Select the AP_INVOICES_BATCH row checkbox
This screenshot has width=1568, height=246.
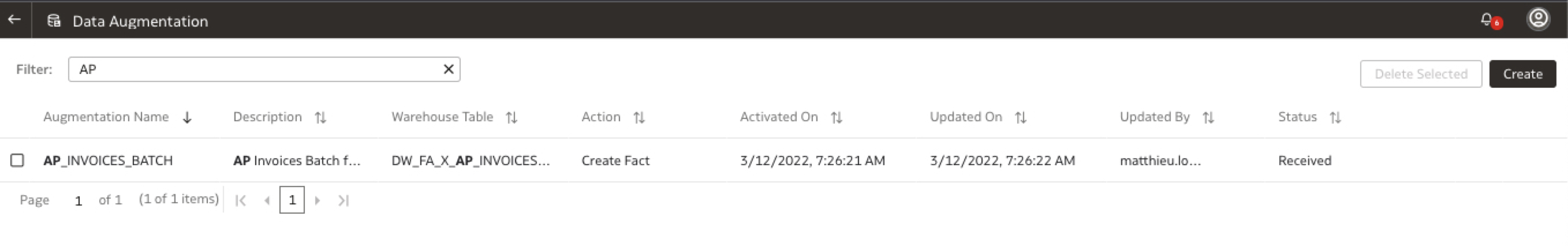click(x=17, y=160)
